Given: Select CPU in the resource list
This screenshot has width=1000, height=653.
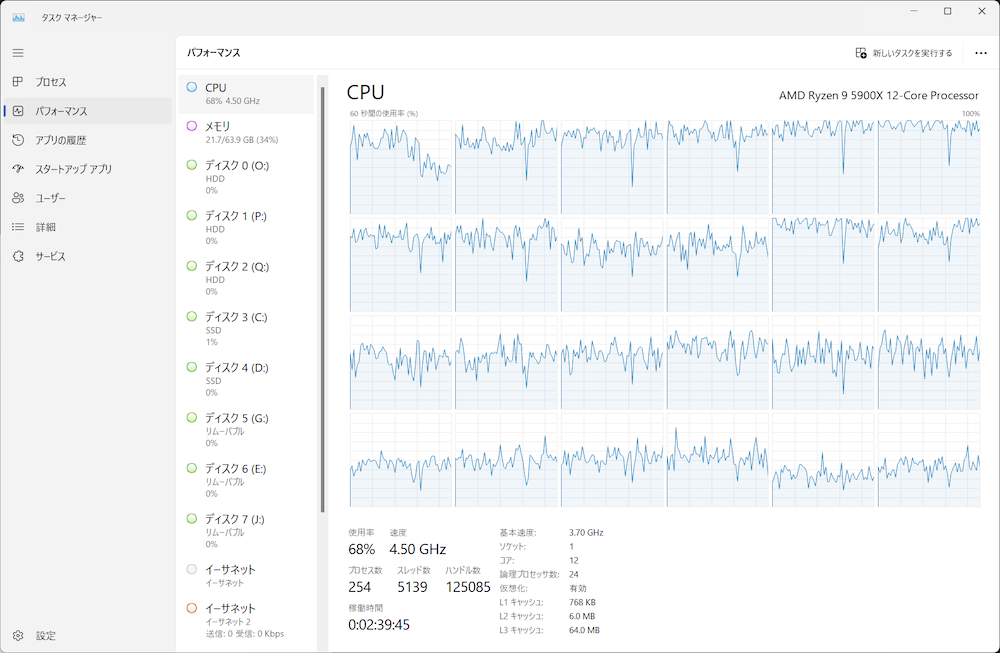Looking at the screenshot, I should point(246,94).
